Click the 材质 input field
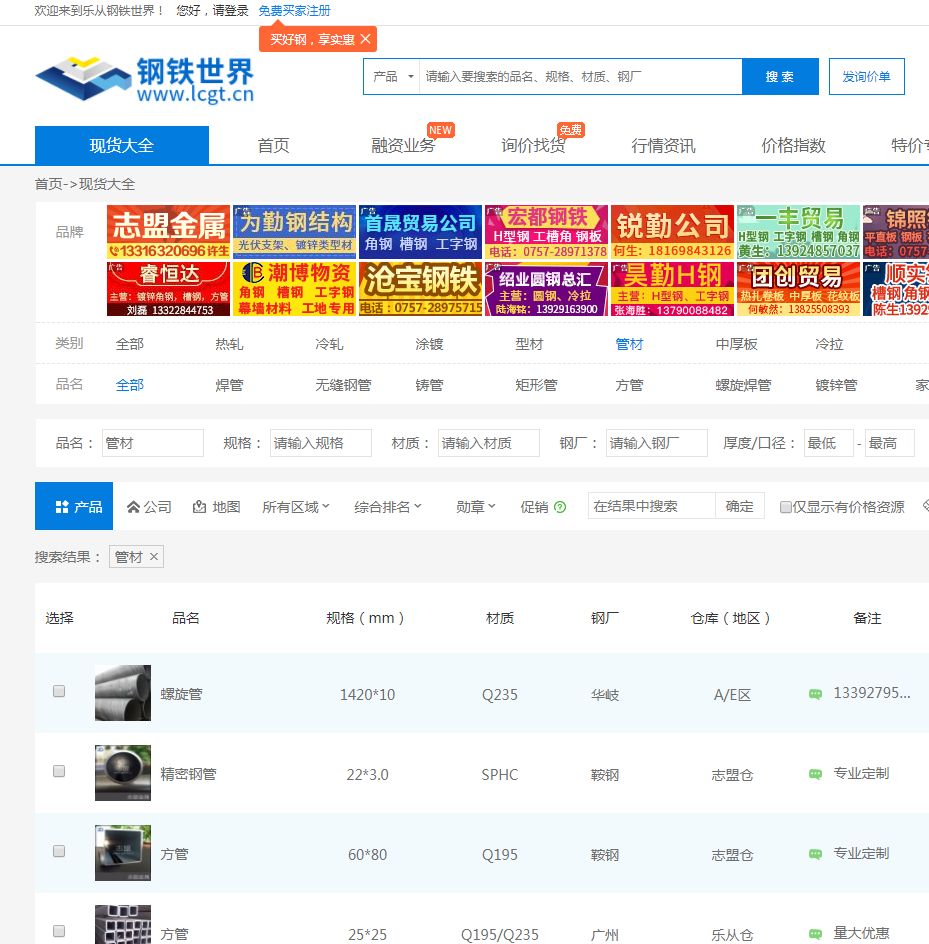This screenshot has height=944, width=929. click(x=489, y=443)
